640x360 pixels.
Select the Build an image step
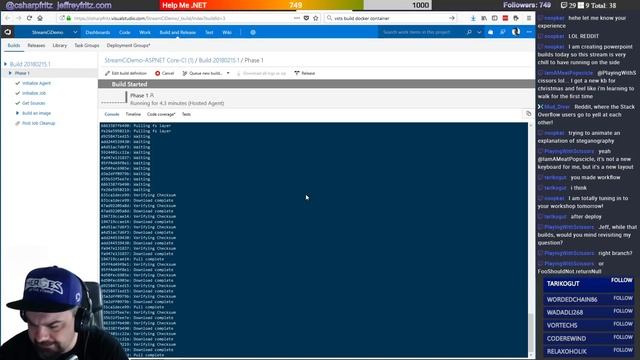tap(36, 113)
